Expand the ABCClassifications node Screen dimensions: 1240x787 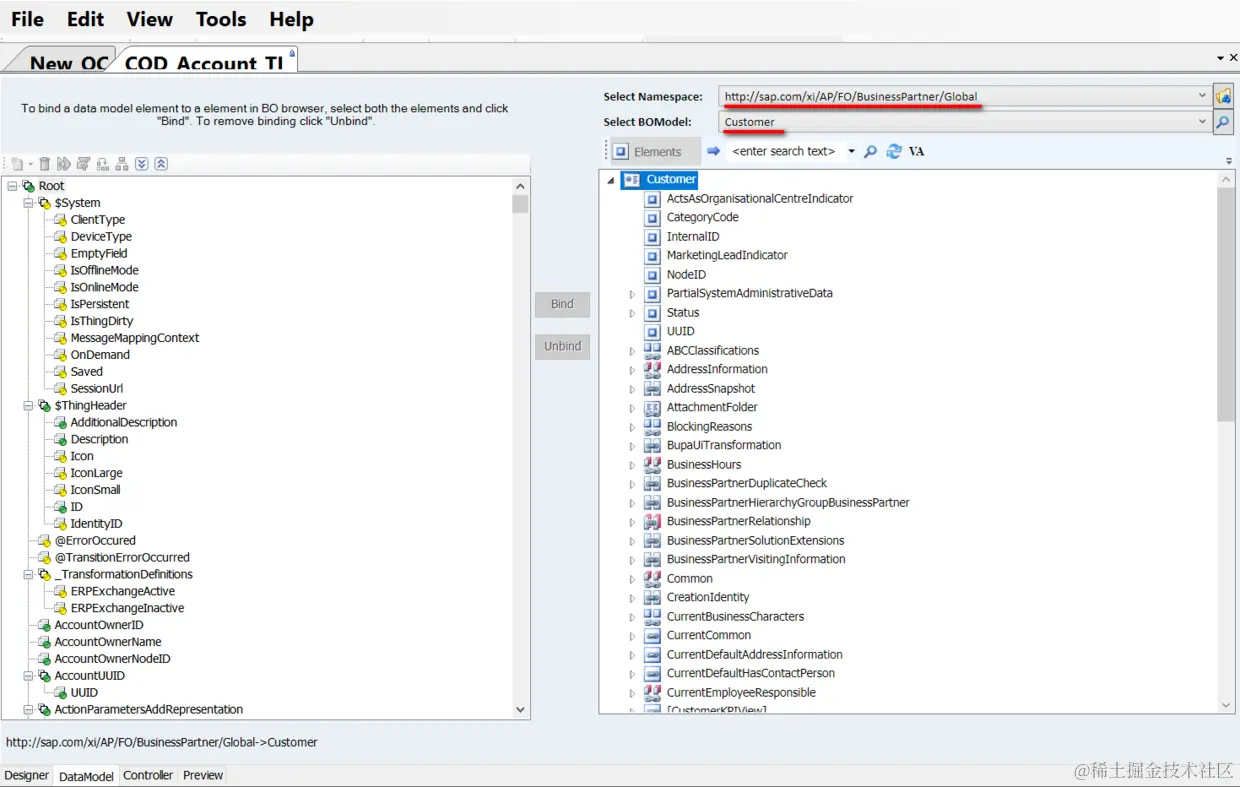click(x=632, y=351)
